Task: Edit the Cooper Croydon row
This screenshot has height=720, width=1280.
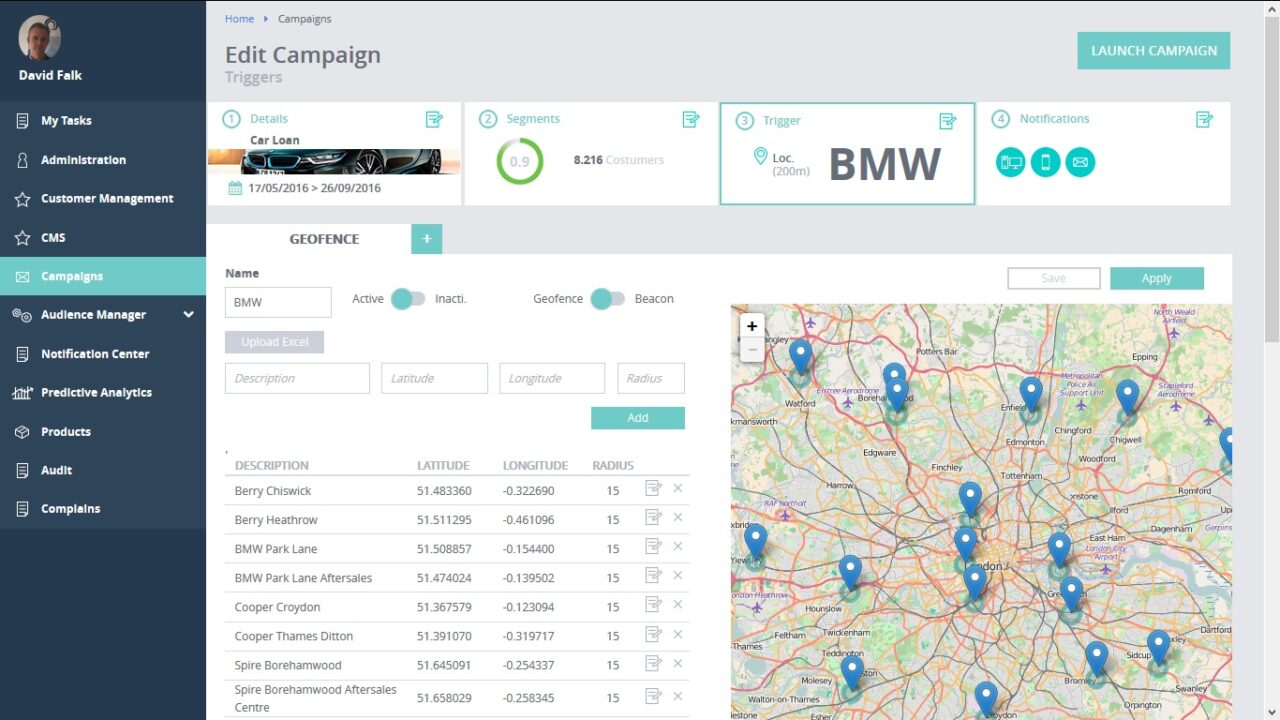Action: click(654, 604)
